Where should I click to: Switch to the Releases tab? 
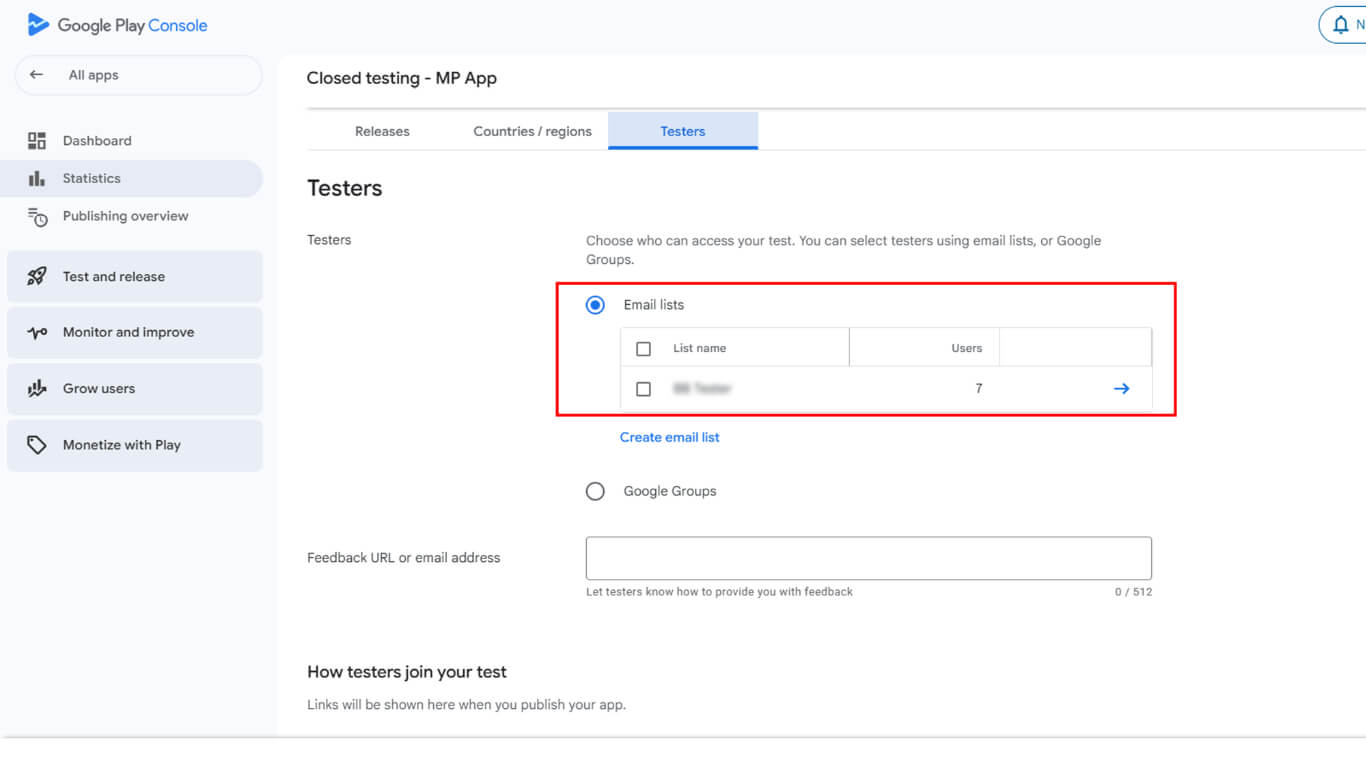(382, 131)
